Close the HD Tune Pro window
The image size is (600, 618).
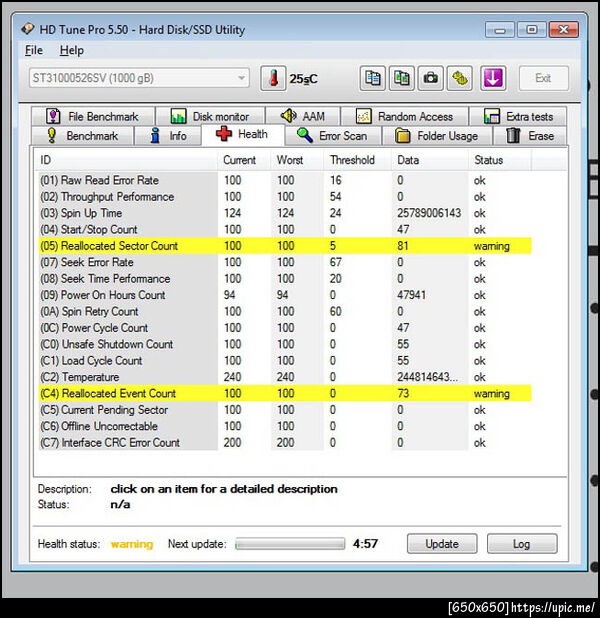click(x=564, y=30)
